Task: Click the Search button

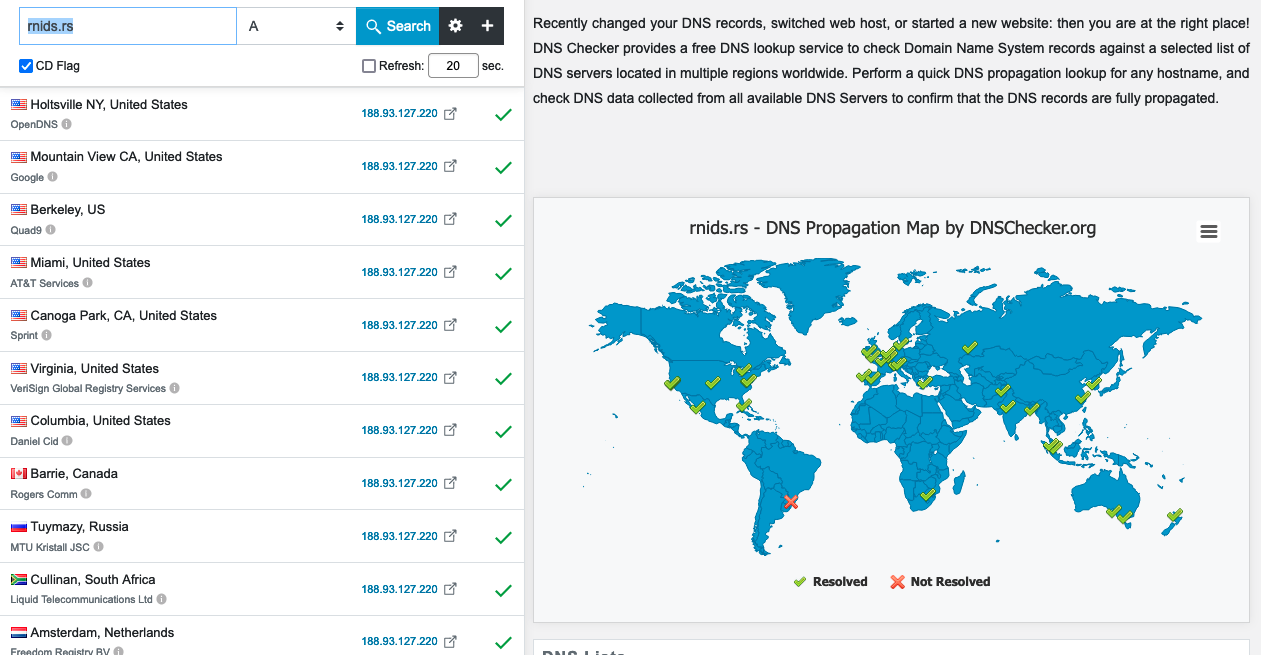Action: coord(398,26)
